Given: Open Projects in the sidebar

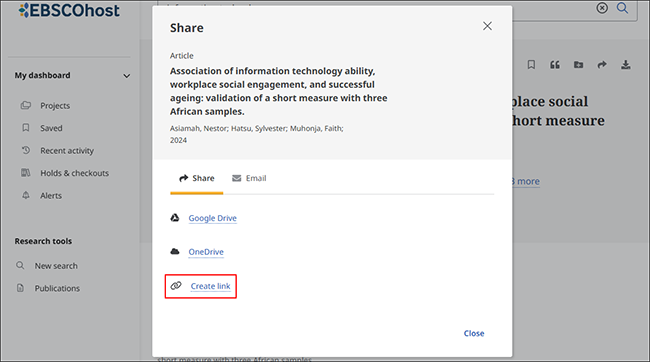Looking at the screenshot, I should (55, 106).
